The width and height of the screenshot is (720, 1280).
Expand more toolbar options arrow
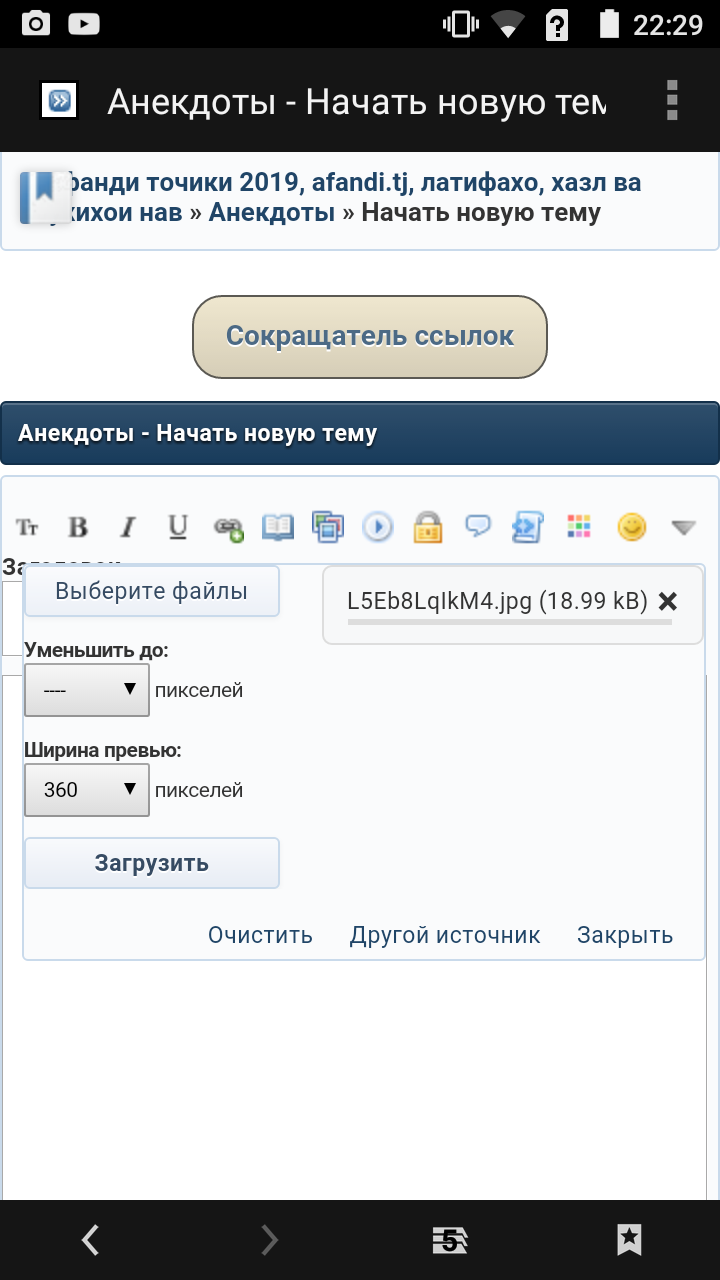click(683, 527)
